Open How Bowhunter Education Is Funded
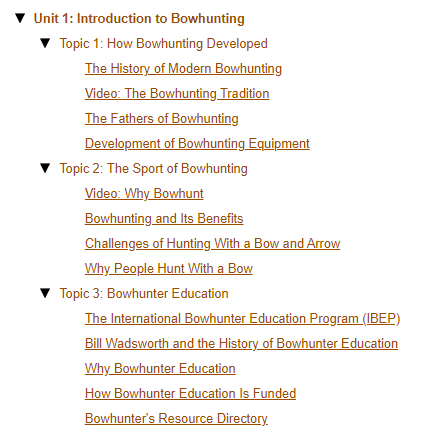This screenshot has width=447, height=433. click(x=191, y=393)
